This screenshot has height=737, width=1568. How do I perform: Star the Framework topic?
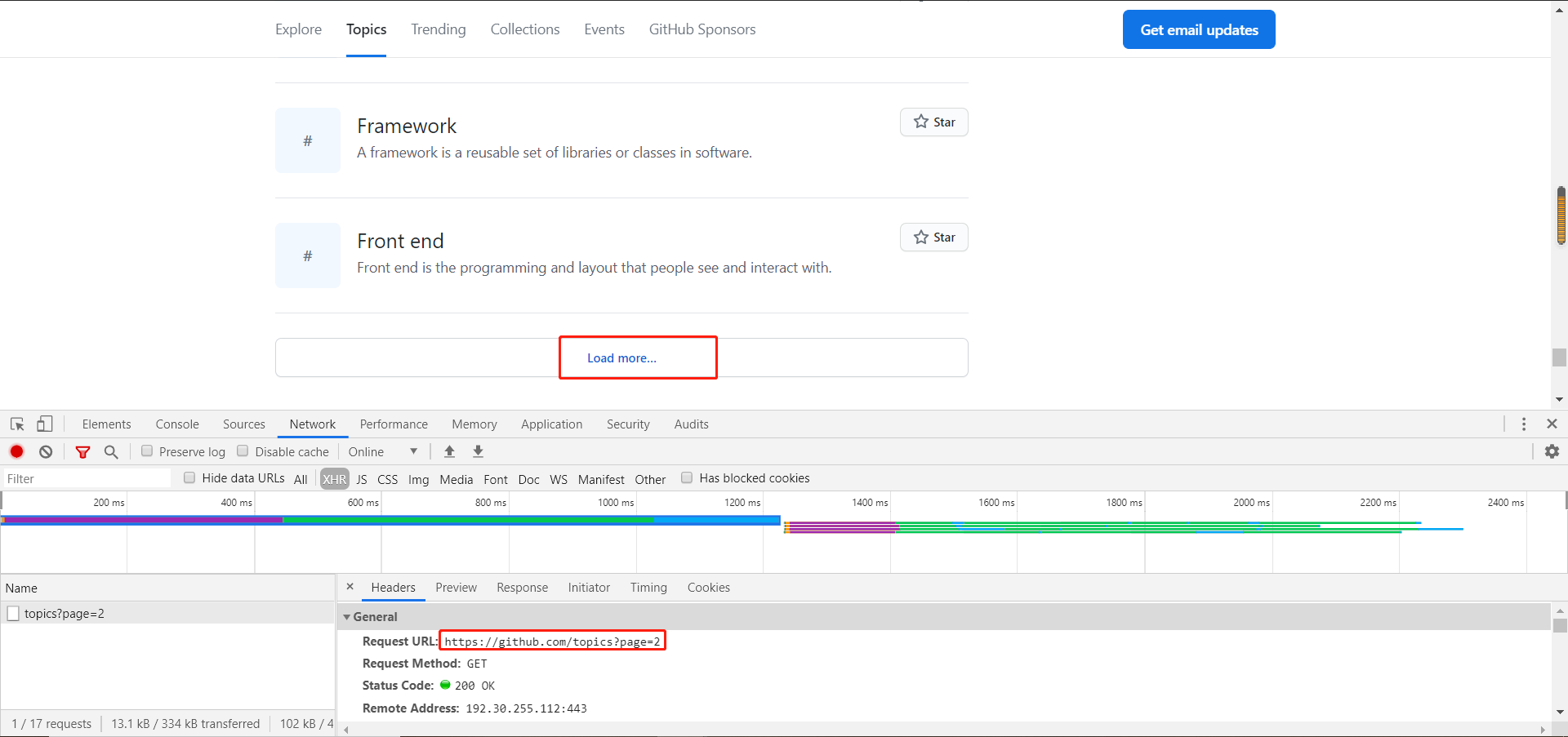[x=934, y=122]
